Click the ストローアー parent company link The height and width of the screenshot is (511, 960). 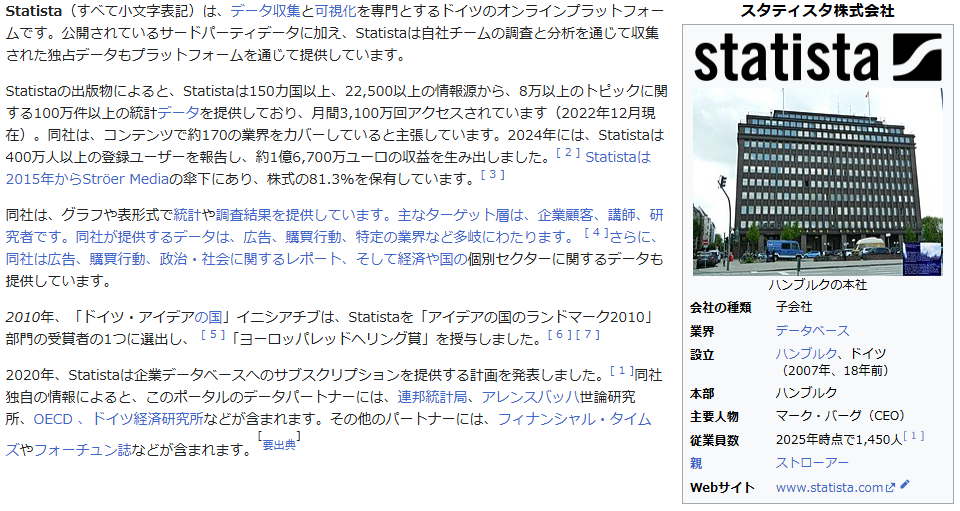point(812,463)
